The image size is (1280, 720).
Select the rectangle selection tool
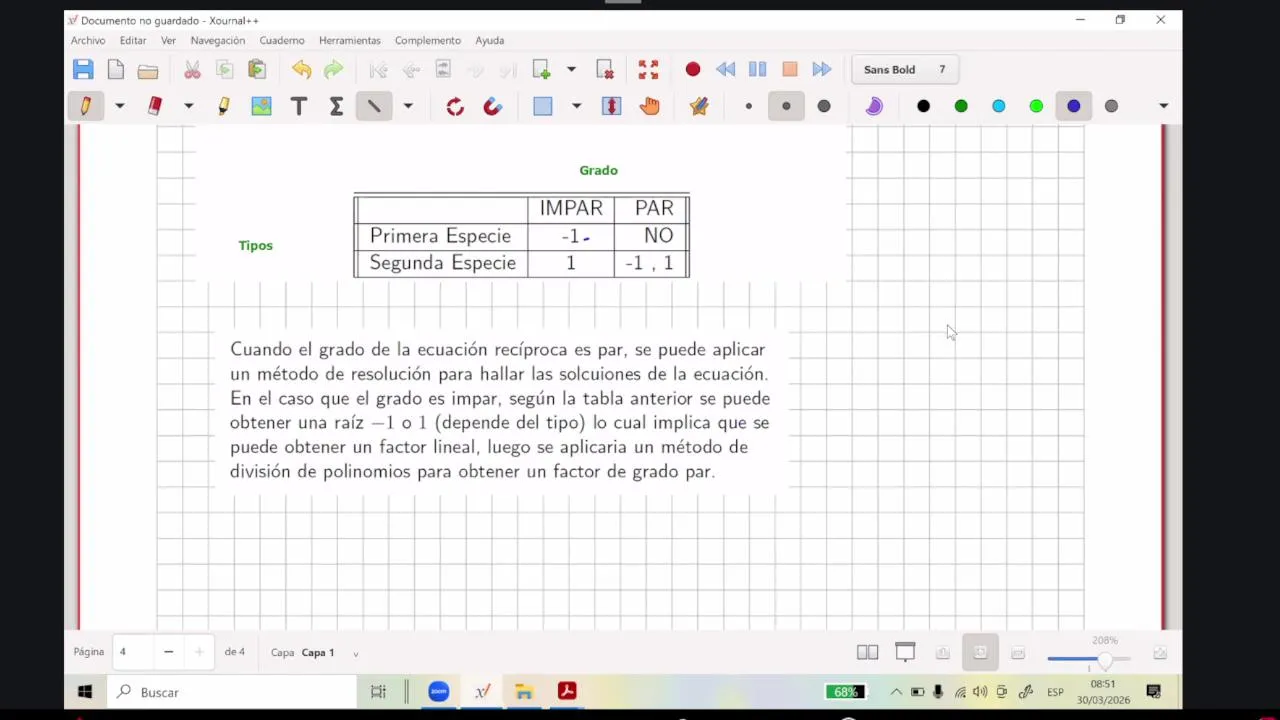543,106
